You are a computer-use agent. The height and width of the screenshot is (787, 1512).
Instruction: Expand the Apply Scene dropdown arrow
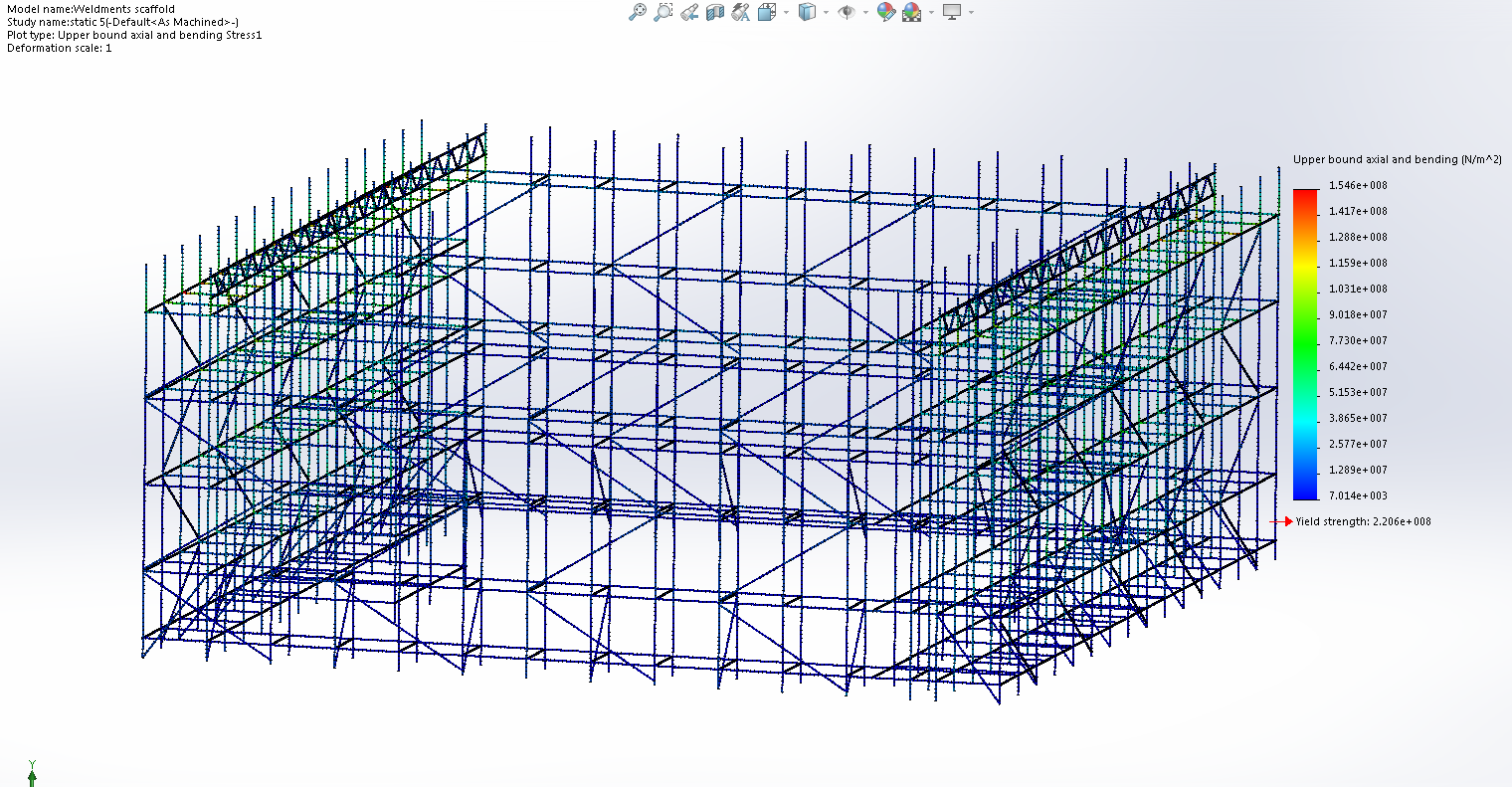point(931,12)
